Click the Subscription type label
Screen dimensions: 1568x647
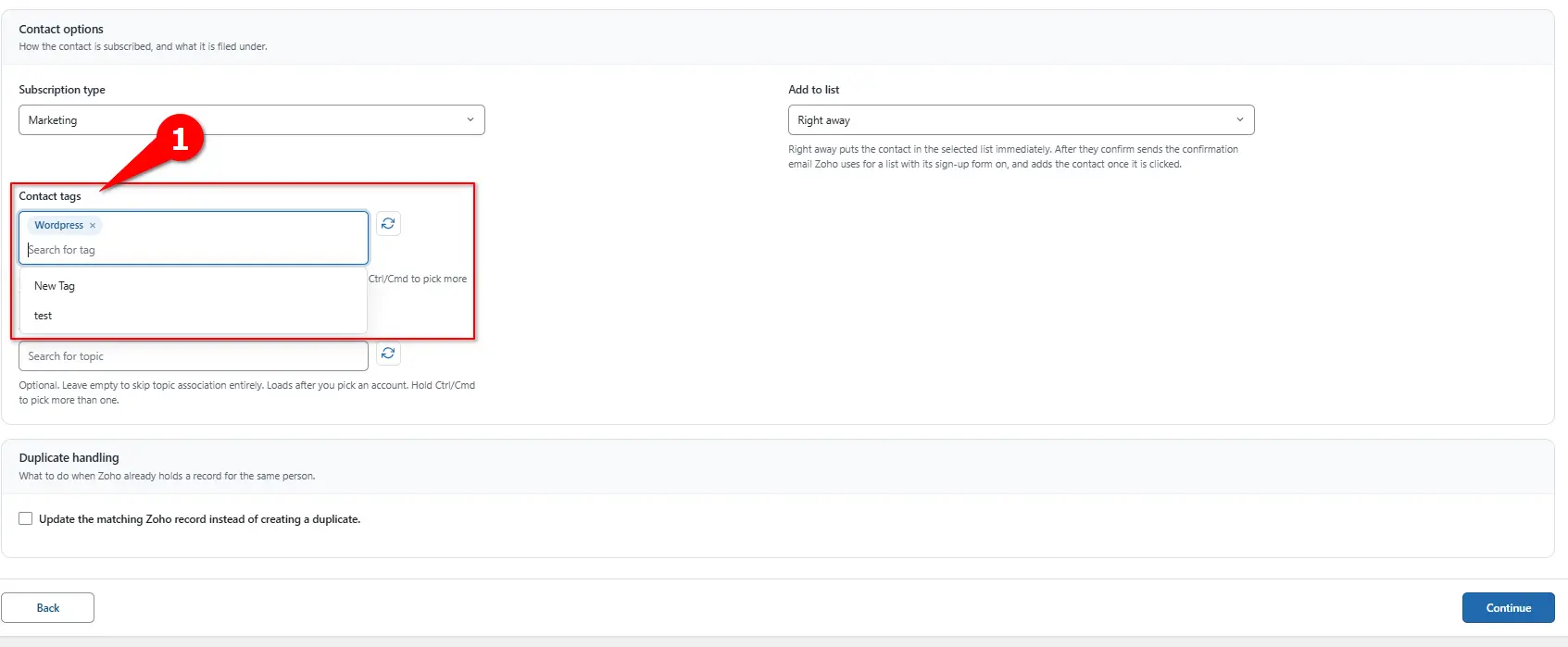[x=62, y=90]
